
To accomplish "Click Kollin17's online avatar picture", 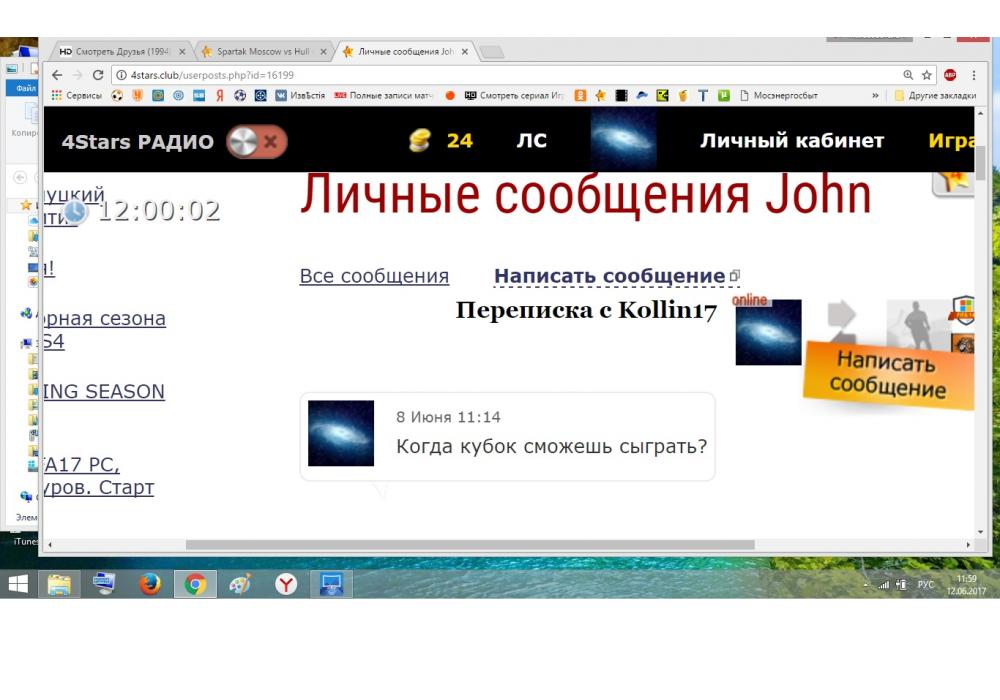I will tap(768, 332).
